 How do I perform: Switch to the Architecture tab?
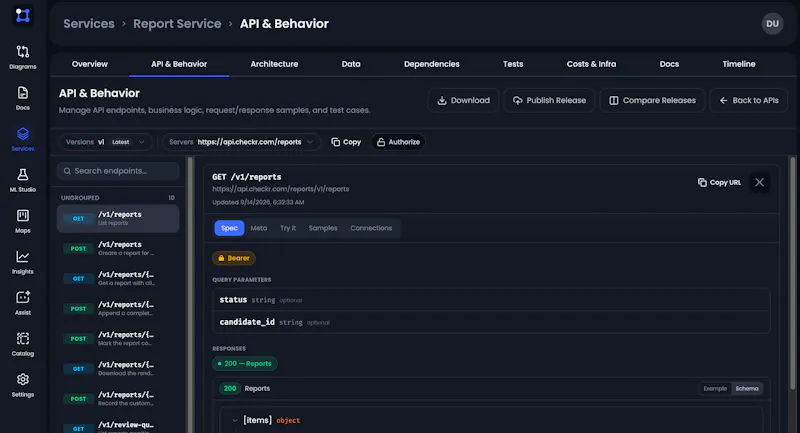(274, 64)
